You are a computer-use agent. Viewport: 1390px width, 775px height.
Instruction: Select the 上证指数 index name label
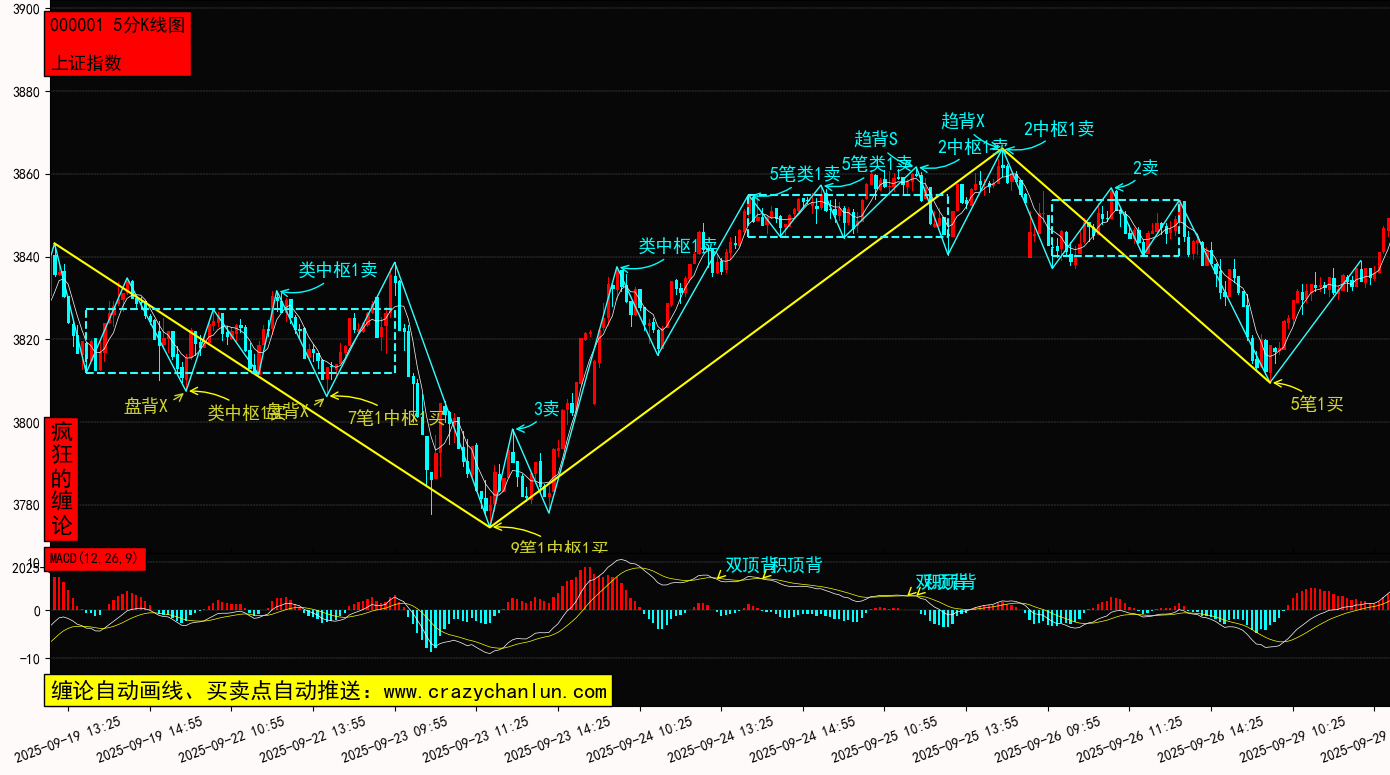tap(86, 62)
